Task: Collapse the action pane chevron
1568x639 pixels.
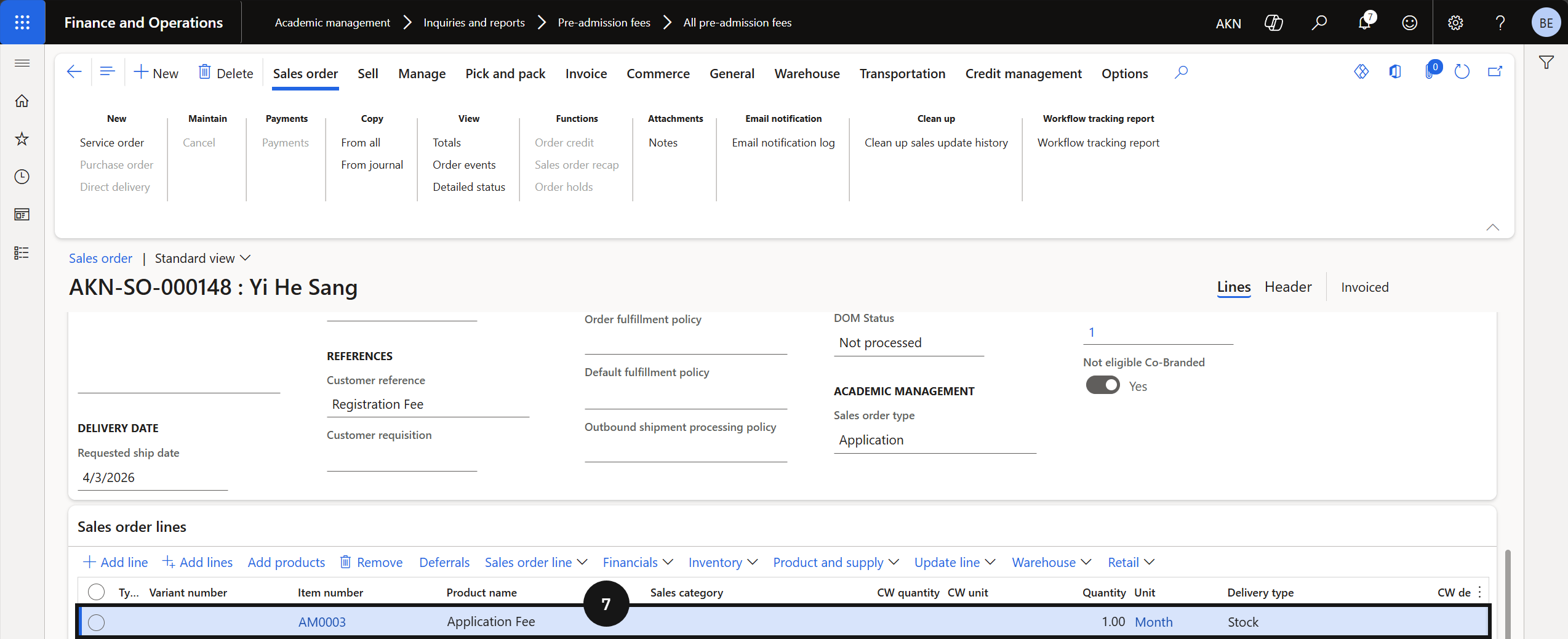Action: 1492,227
